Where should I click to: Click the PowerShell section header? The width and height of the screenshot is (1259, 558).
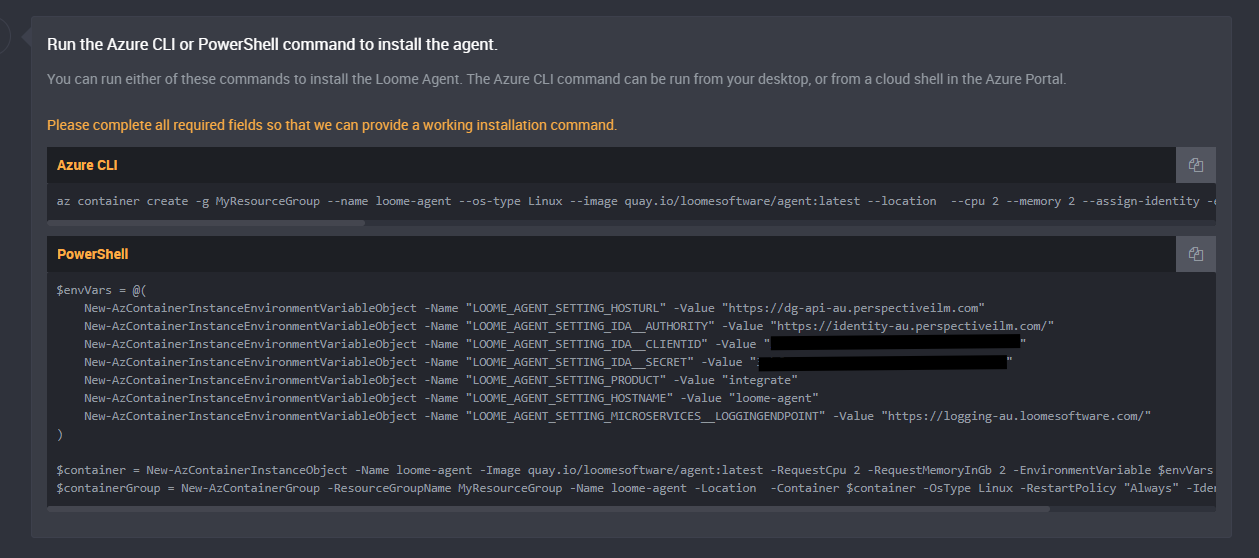pos(611,254)
